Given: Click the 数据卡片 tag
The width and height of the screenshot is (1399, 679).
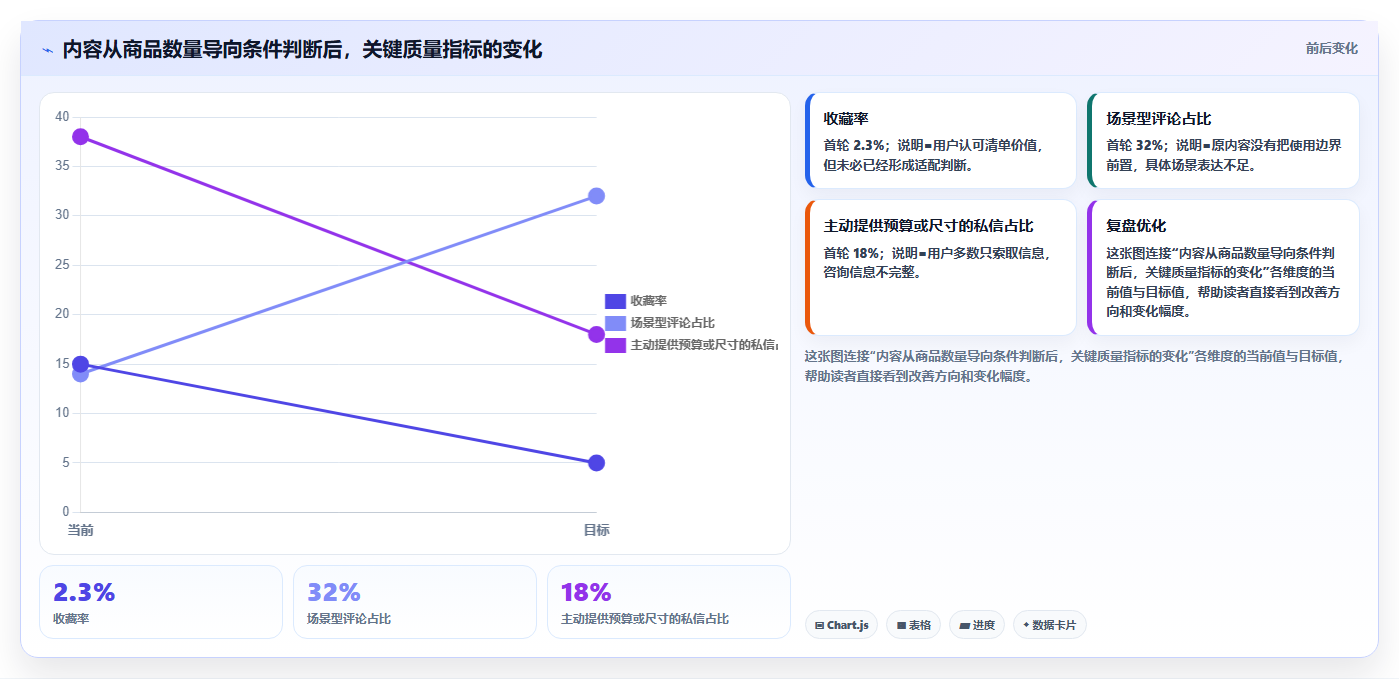Looking at the screenshot, I should pos(1049,625).
